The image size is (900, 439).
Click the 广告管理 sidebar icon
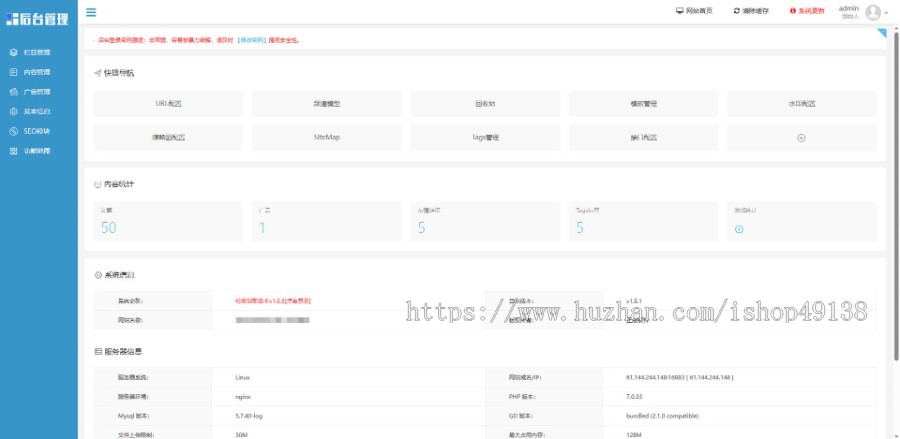14,92
